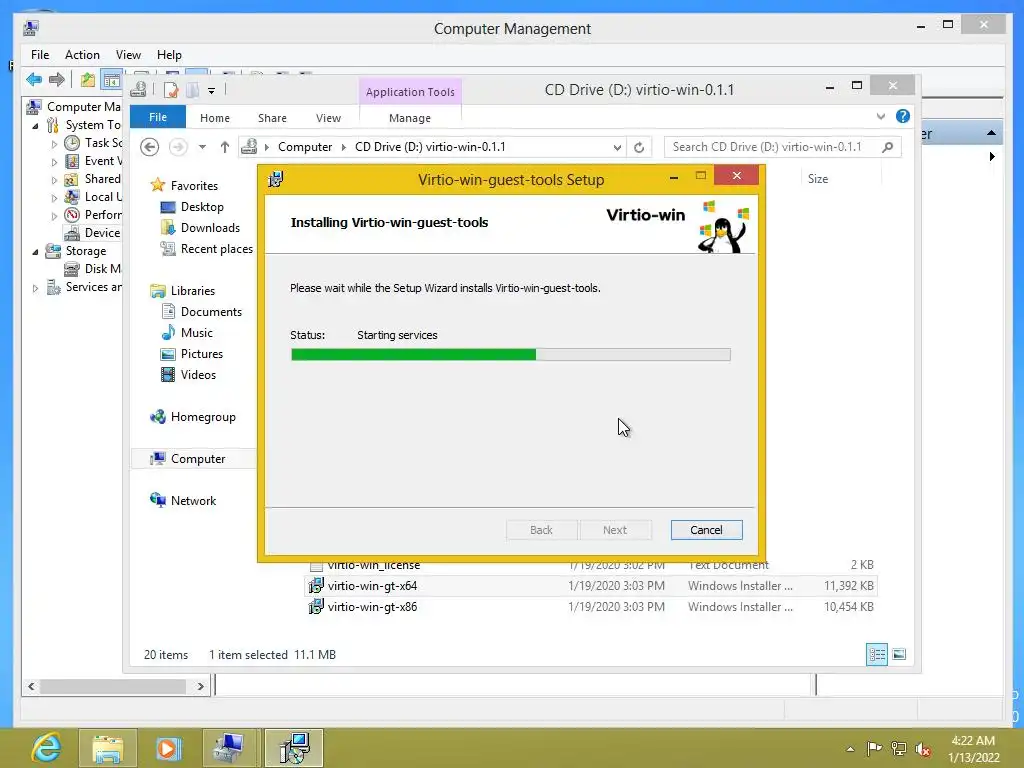Click the Explorer Forward navigation button
Screen dimensions: 1024x768
coord(178,147)
